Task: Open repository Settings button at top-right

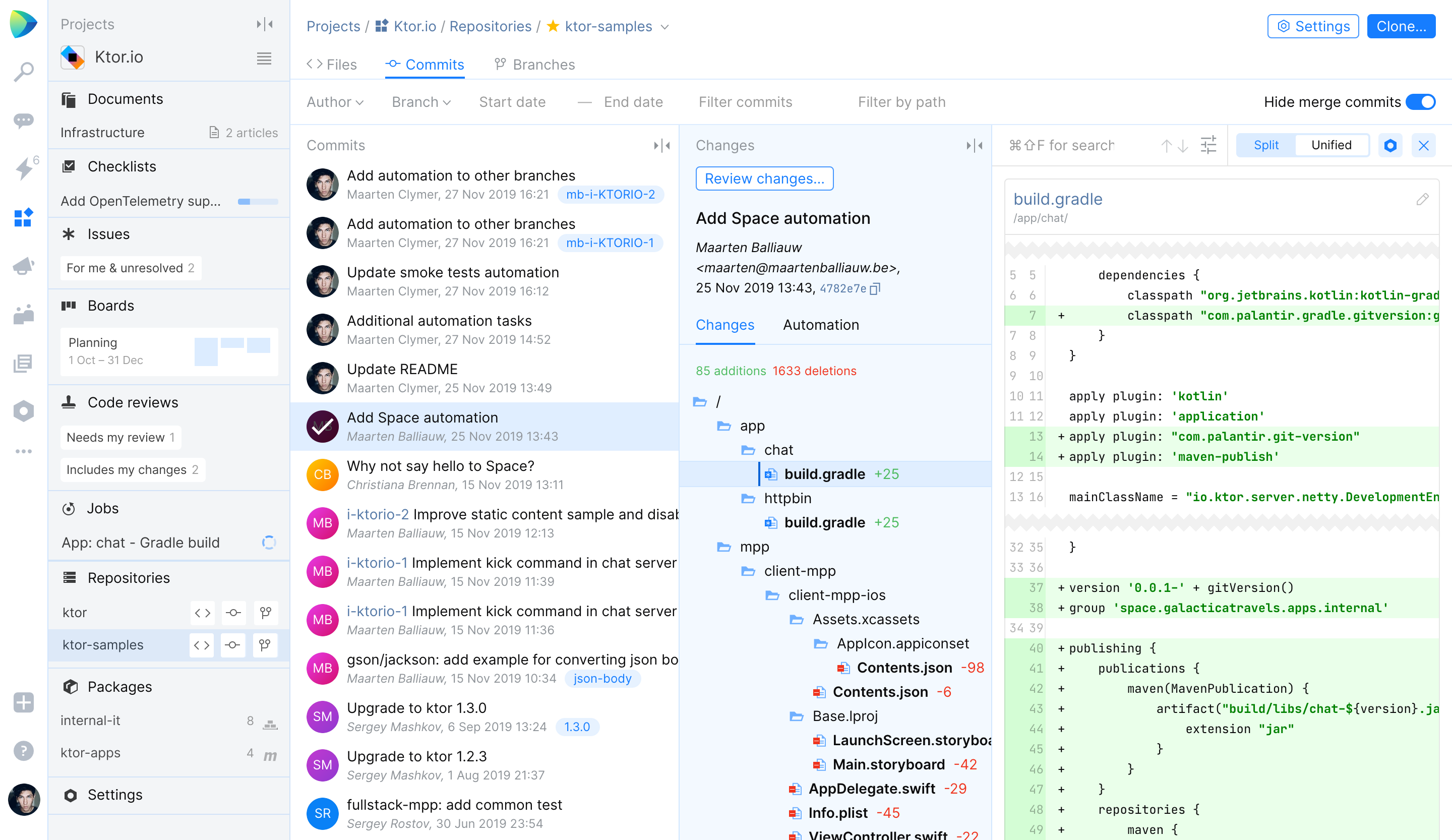Action: tap(1312, 27)
